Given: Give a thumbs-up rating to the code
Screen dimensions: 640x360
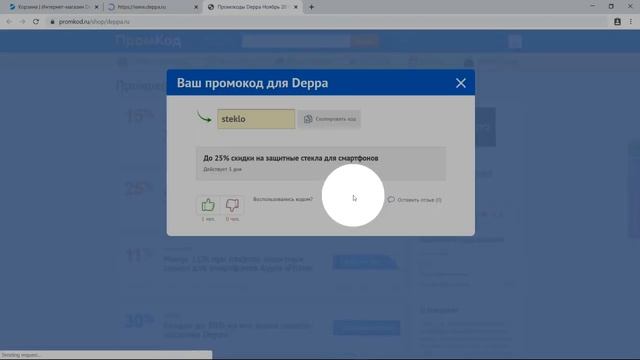Looking at the screenshot, I should [x=208, y=205].
